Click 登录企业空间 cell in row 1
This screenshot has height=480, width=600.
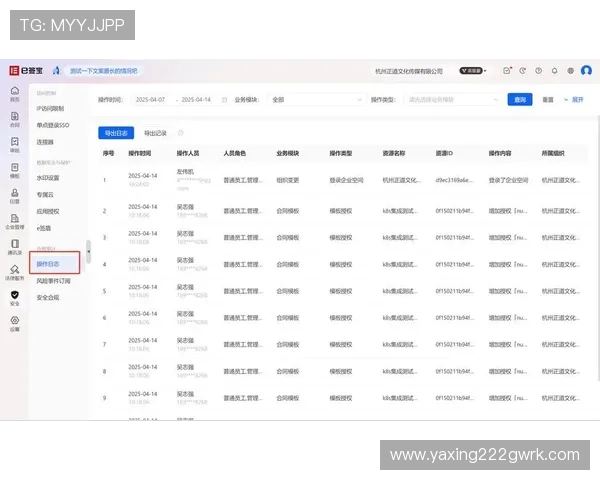[346, 180]
